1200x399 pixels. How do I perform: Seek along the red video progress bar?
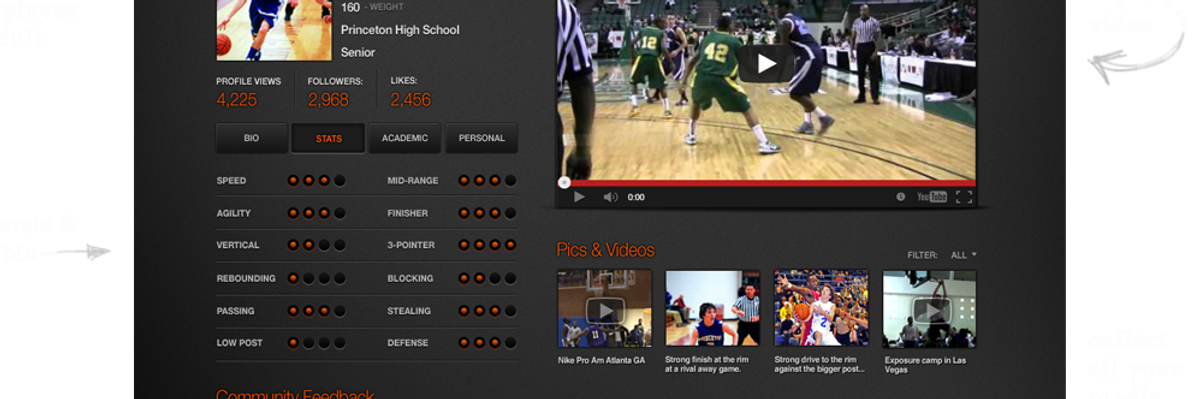(766, 183)
